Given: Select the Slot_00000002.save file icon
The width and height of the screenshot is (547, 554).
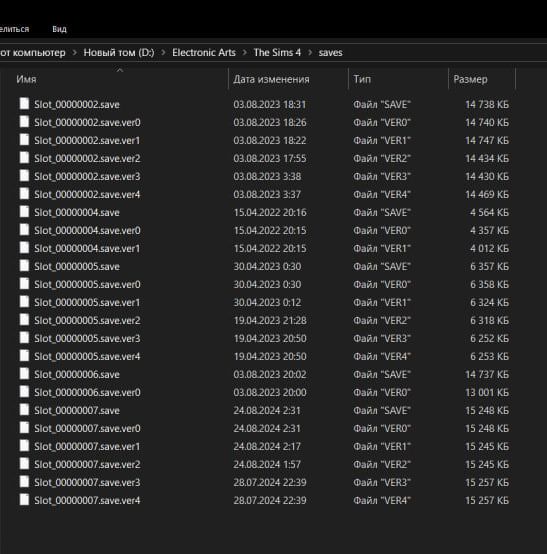Looking at the screenshot, I should coord(24,104).
